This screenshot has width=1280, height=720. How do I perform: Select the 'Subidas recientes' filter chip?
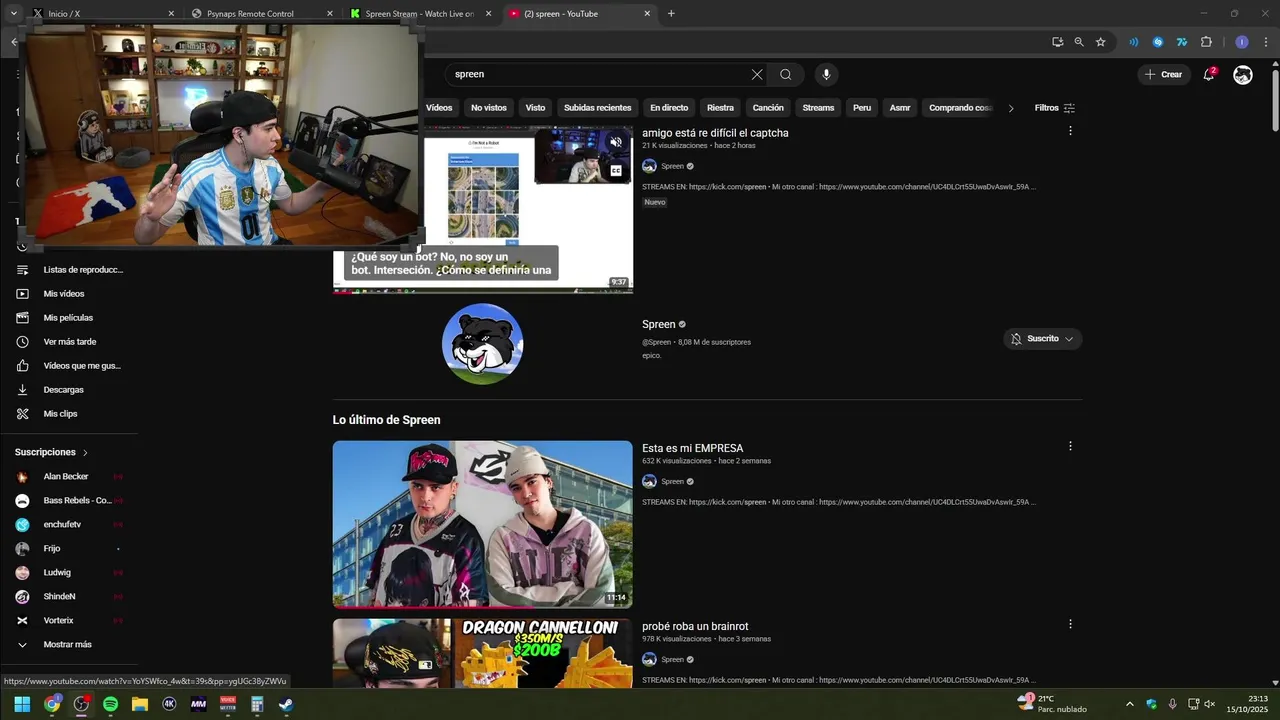[598, 108]
